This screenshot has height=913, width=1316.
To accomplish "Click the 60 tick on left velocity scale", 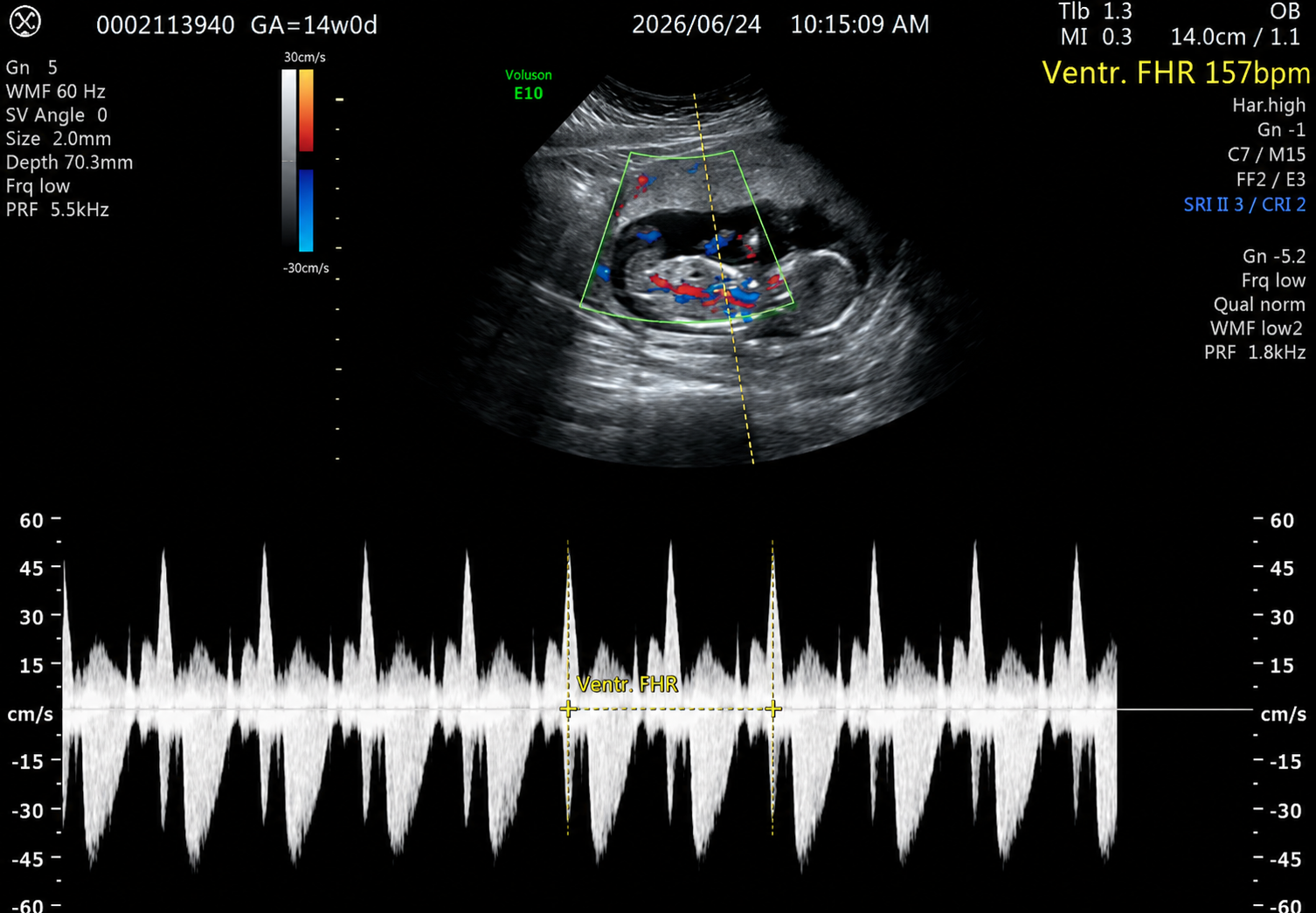I will (x=31, y=521).
